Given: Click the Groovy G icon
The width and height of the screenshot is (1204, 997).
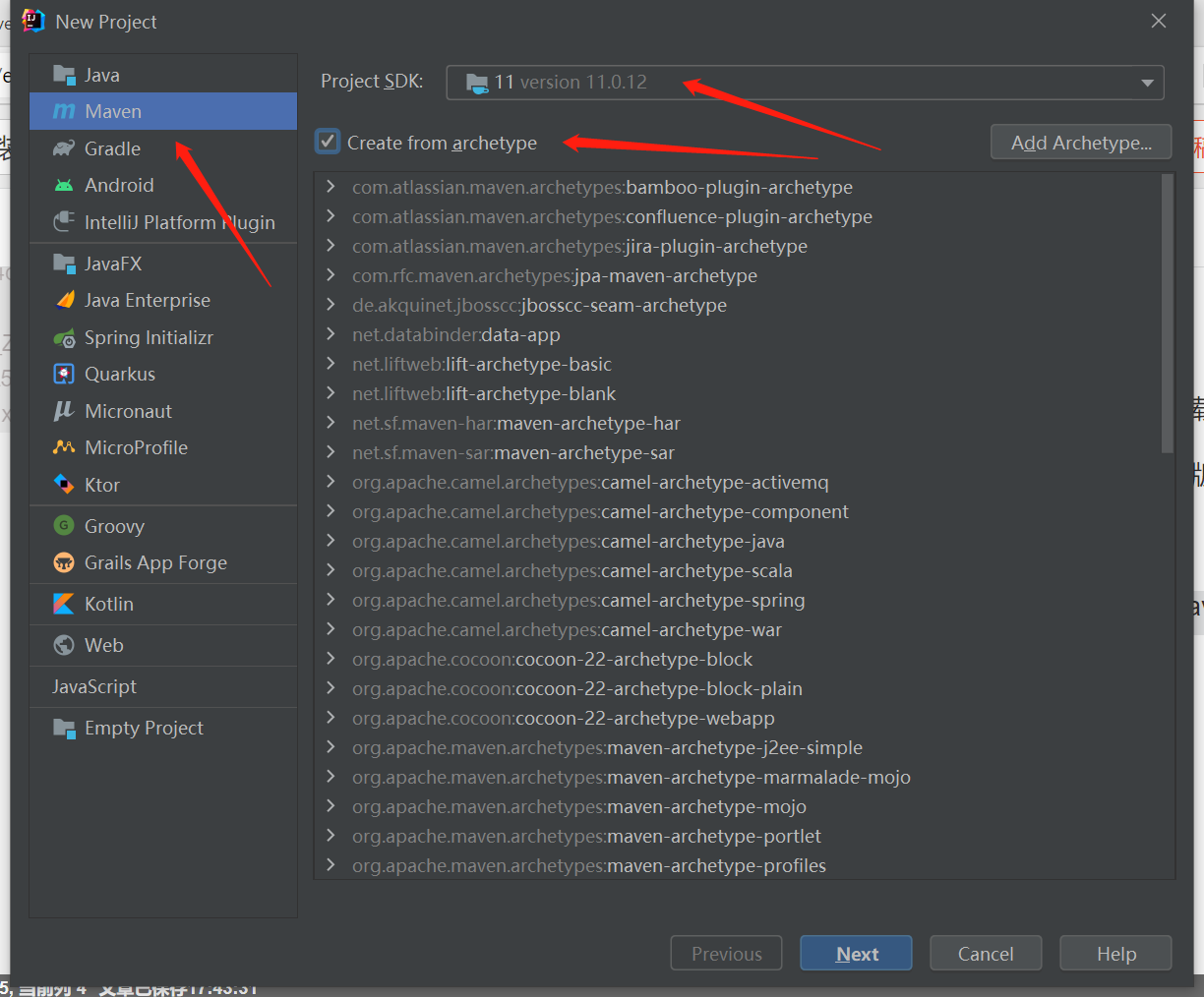Looking at the screenshot, I should pos(64,526).
